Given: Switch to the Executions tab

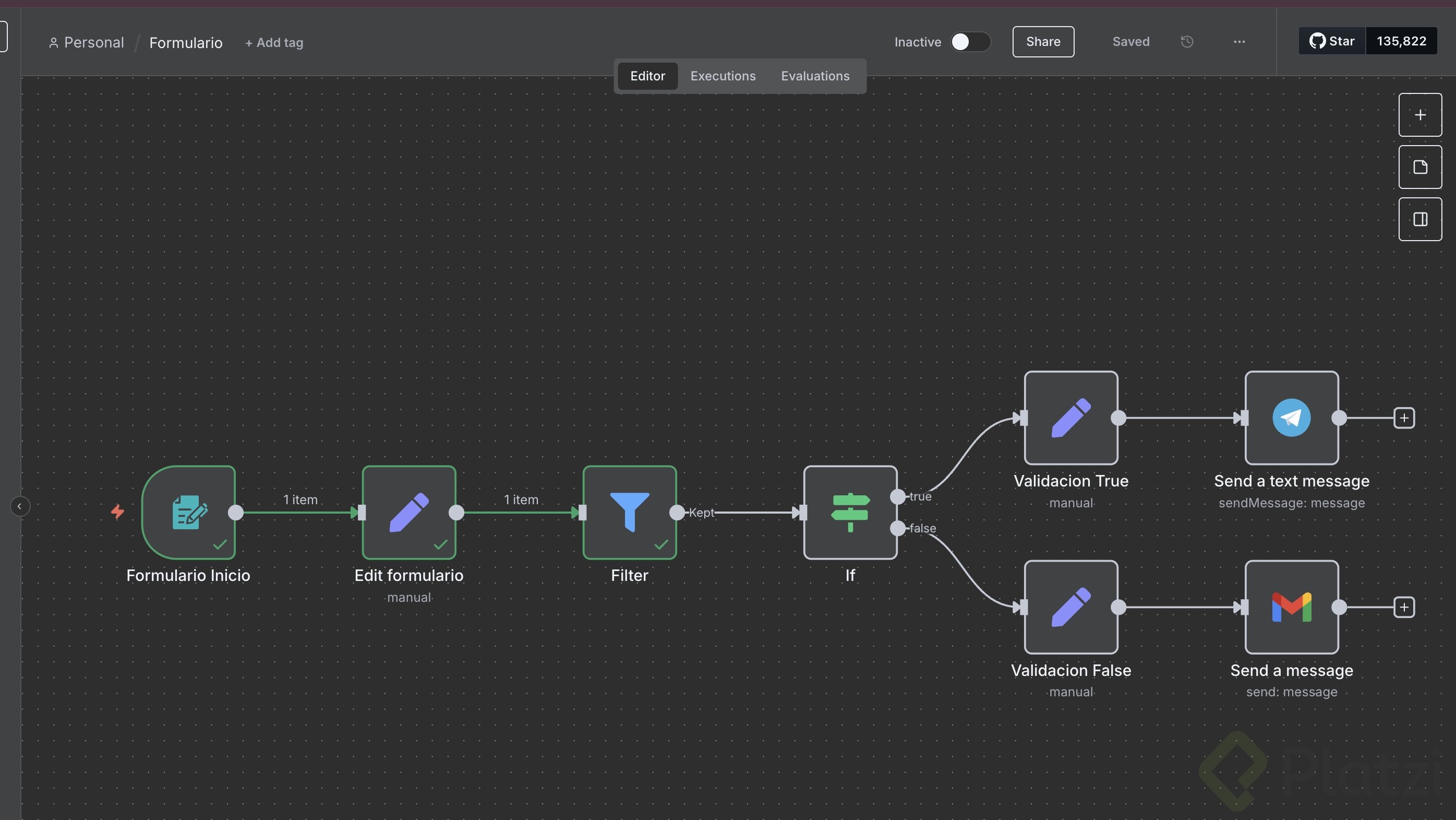Looking at the screenshot, I should (723, 76).
